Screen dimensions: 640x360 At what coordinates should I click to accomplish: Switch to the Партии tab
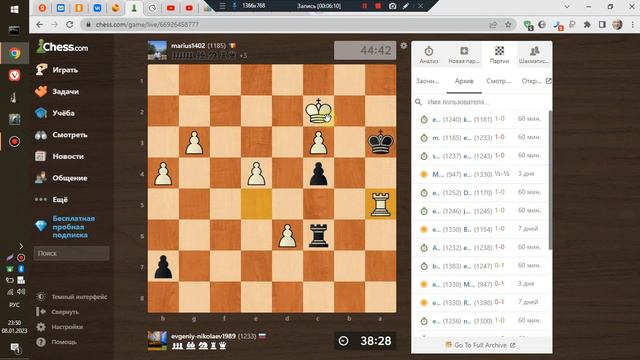499,55
